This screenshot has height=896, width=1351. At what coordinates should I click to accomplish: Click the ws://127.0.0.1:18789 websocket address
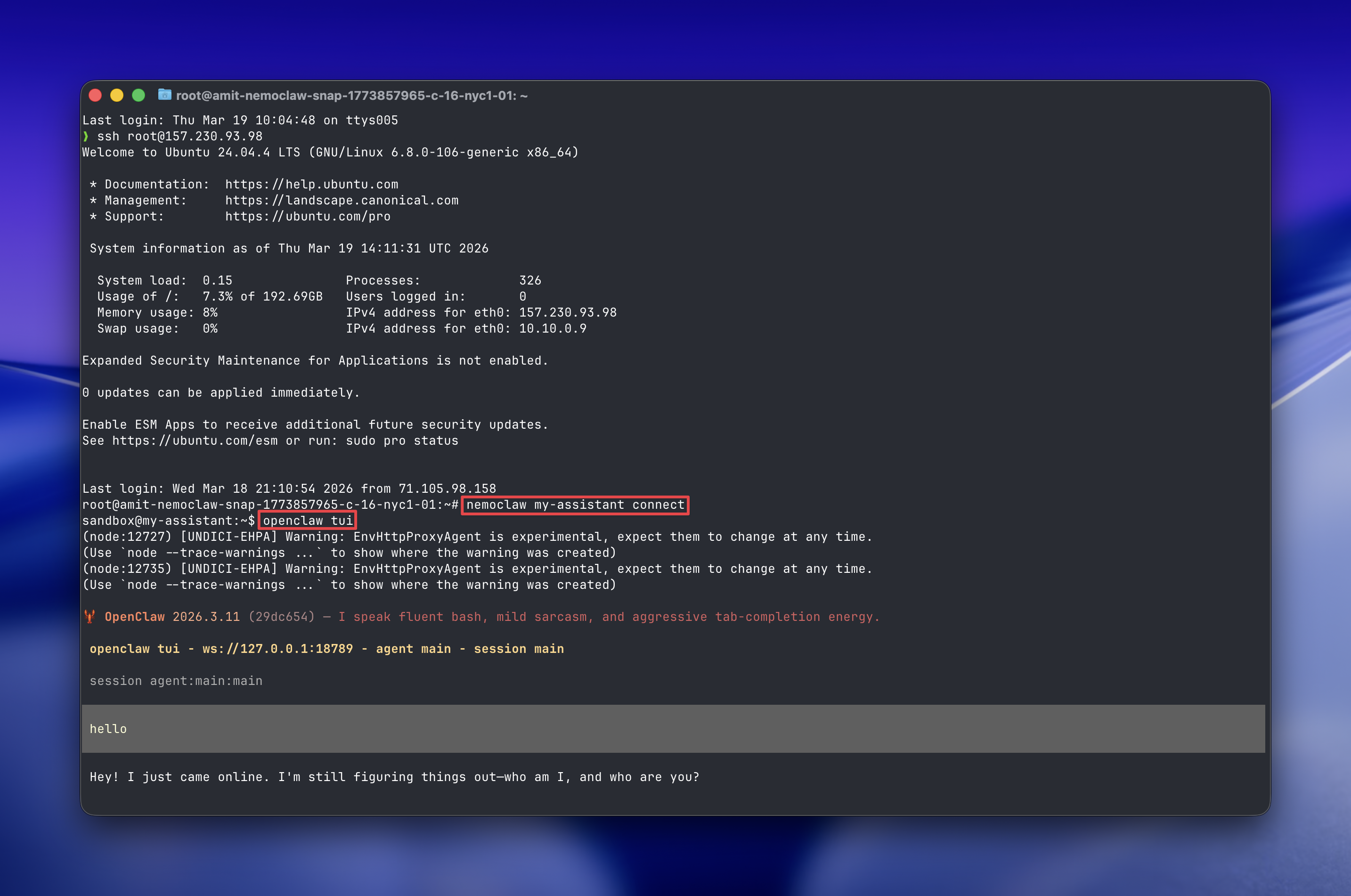tap(277, 649)
